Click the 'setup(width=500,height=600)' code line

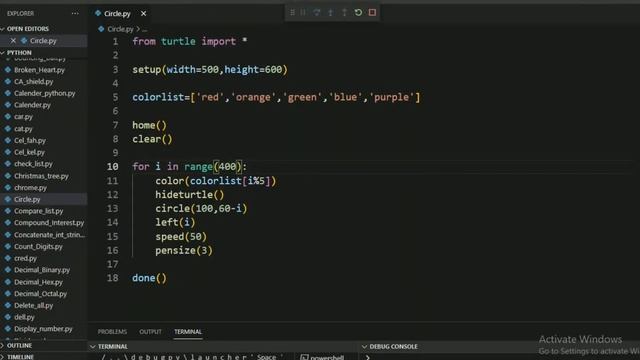coord(210,69)
